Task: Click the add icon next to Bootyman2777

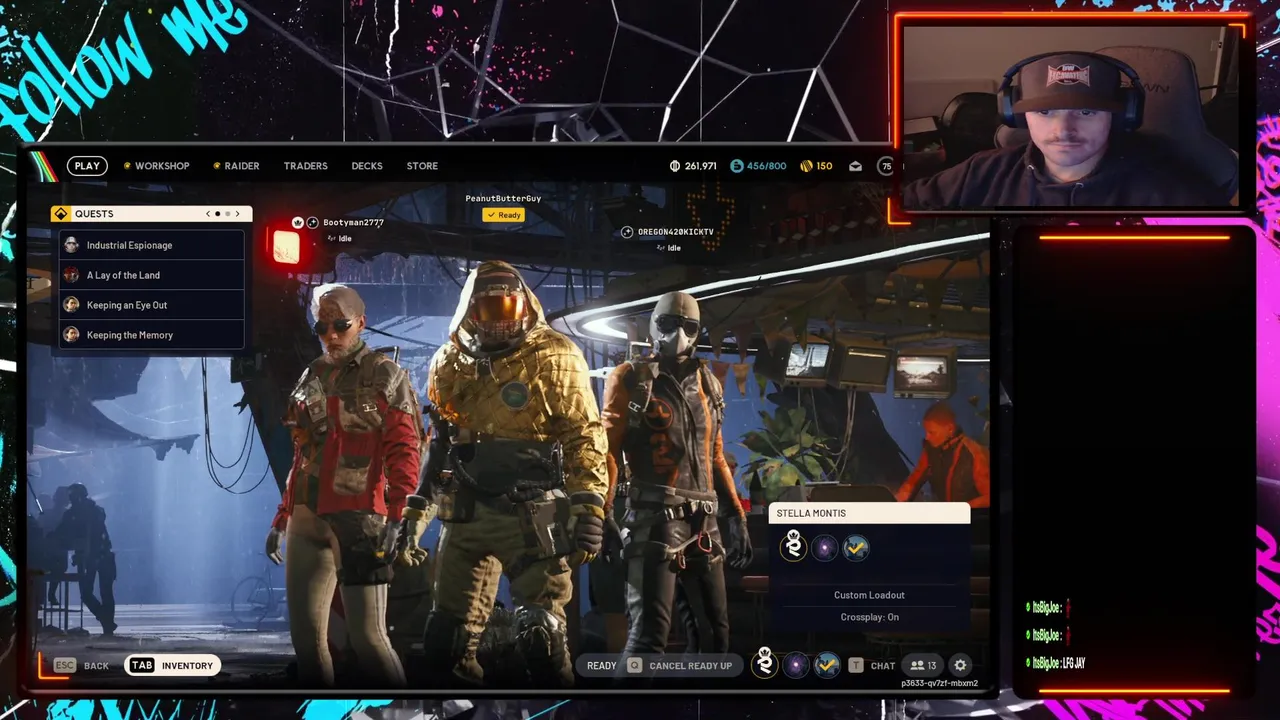Action: point(312,223)
